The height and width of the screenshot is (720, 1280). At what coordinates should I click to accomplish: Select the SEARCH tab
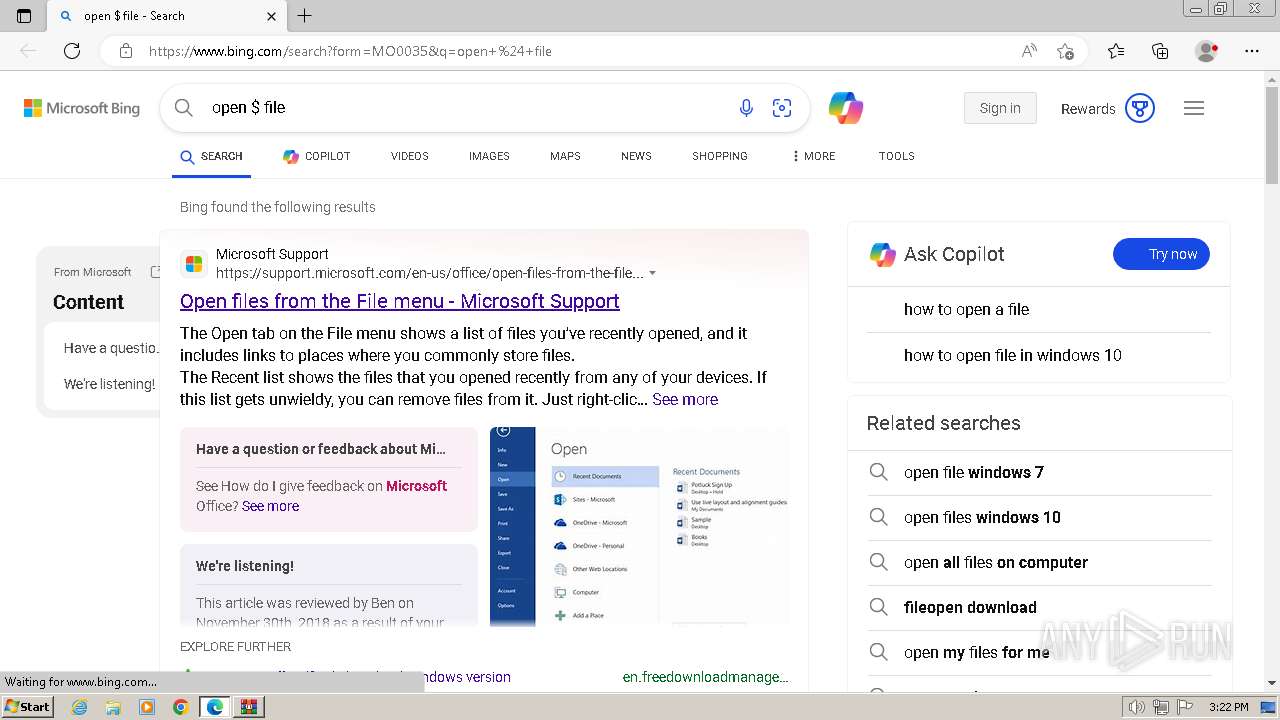211,157
